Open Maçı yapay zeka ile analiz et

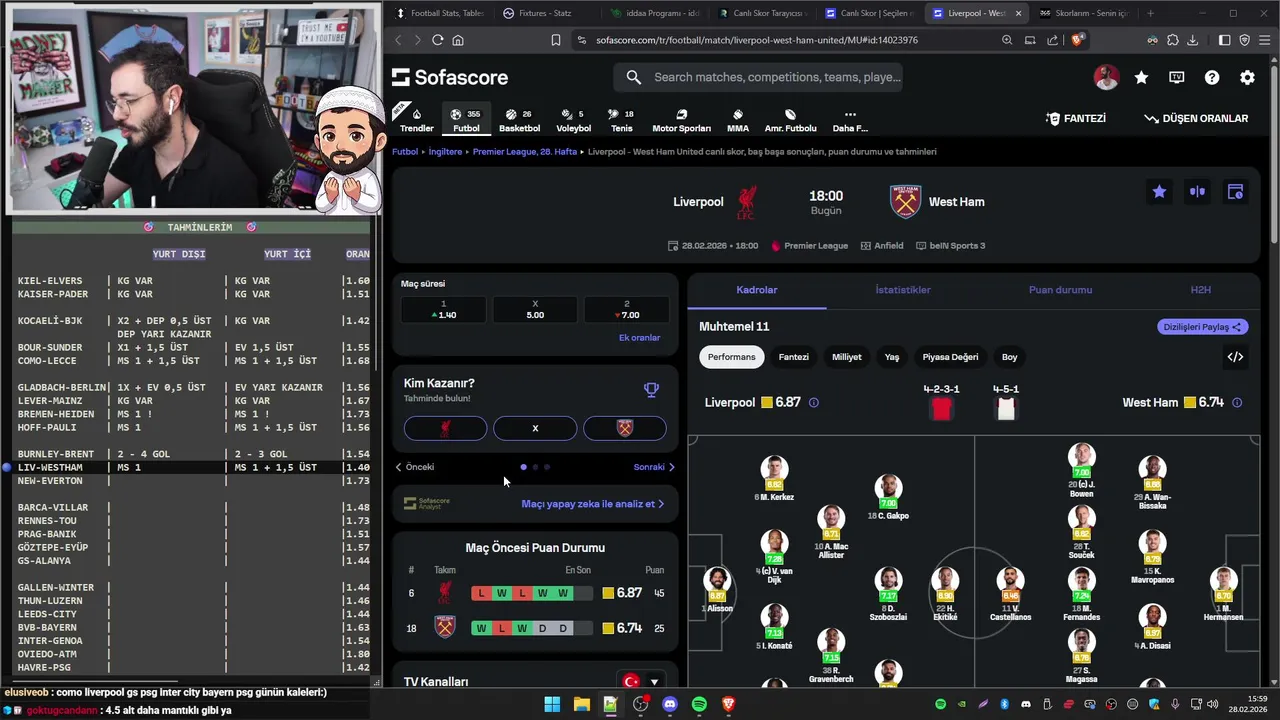(x=592, y=504)
